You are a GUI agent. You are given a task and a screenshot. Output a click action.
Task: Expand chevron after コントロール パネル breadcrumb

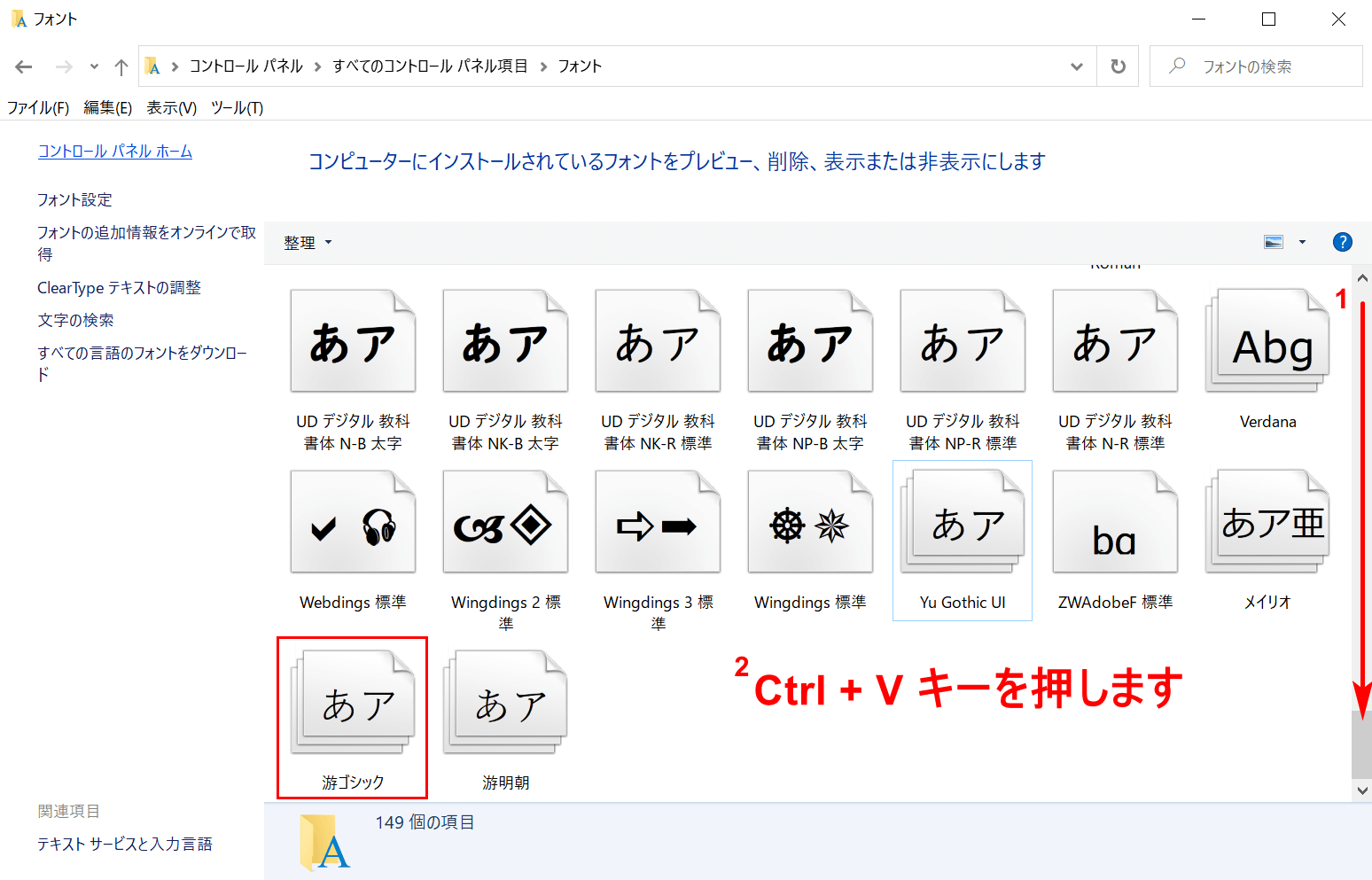click(317, 66)
